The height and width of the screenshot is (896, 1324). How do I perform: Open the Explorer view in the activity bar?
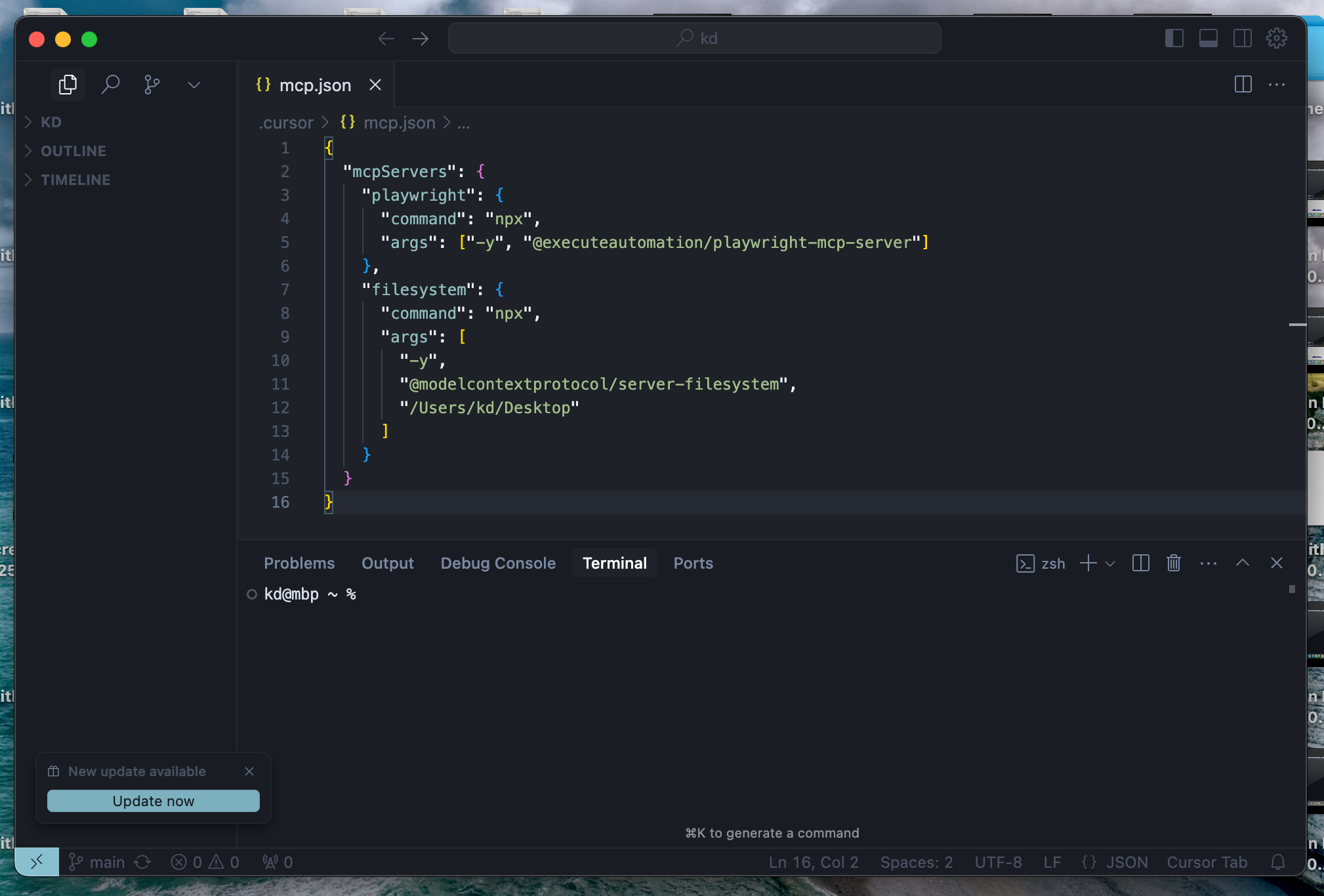(68, 84)
